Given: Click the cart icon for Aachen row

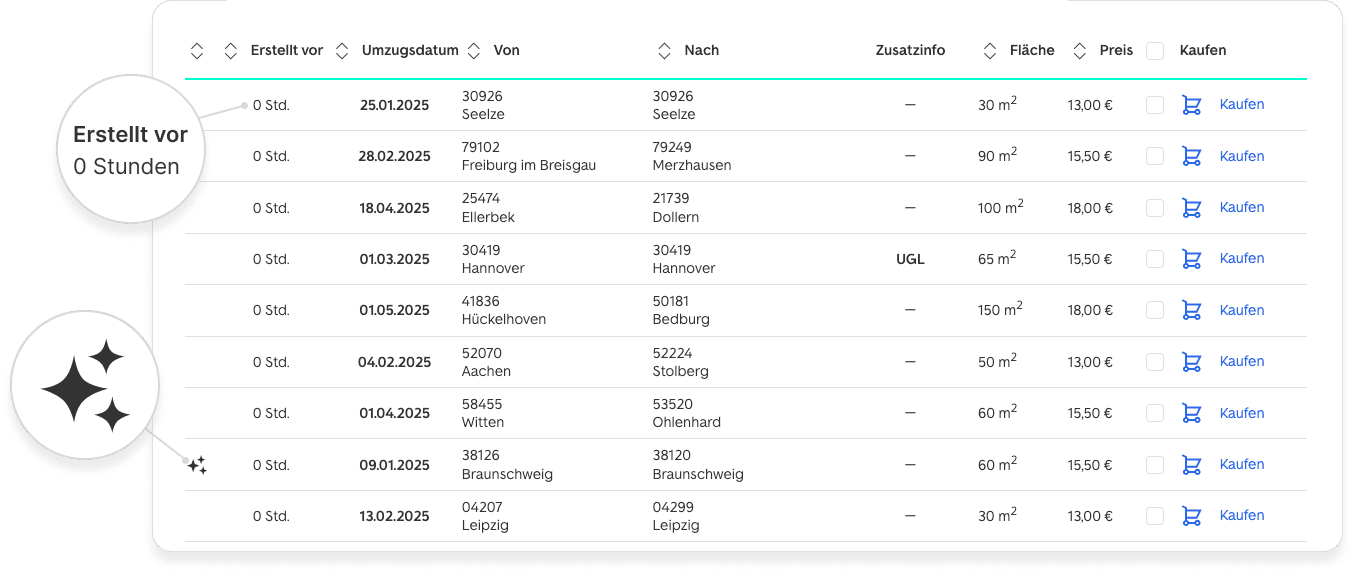Looking at the screenshot, I should 1191,362.
